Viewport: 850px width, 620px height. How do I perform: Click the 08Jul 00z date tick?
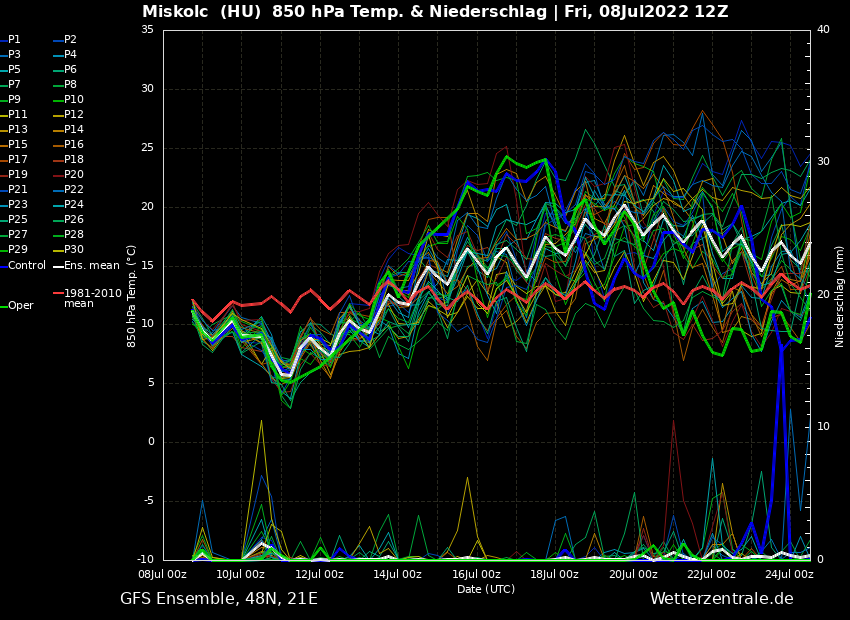coord(163,574)
